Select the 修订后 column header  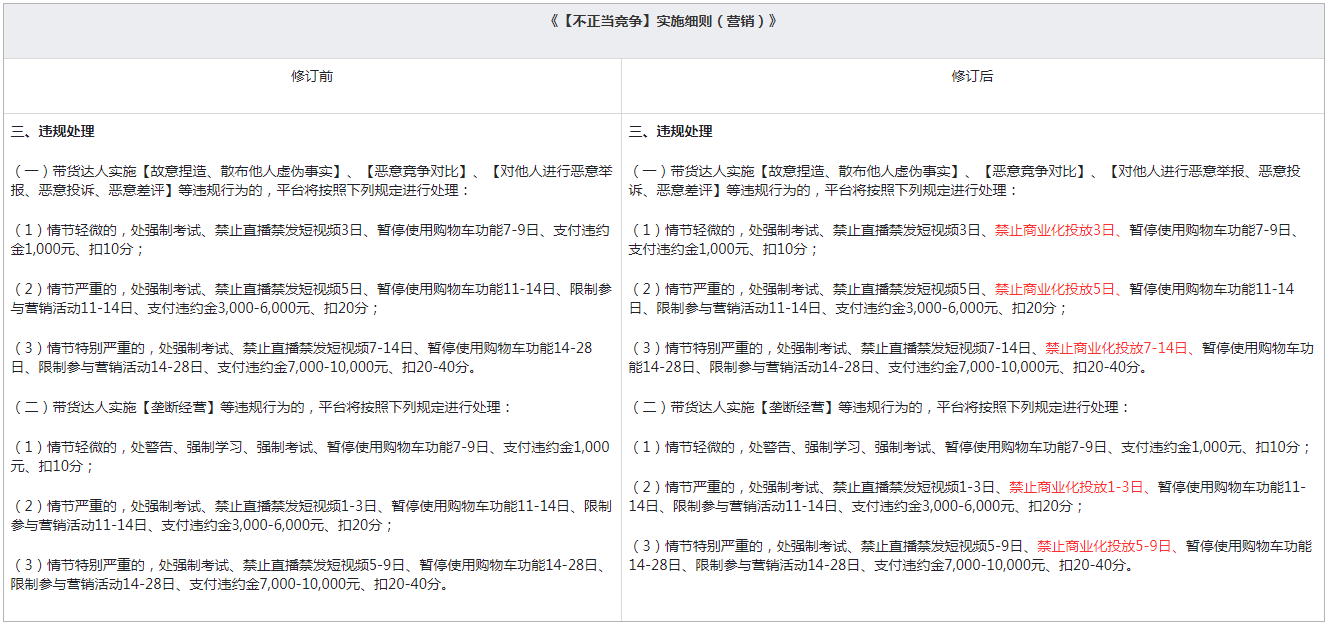point(972,76)
